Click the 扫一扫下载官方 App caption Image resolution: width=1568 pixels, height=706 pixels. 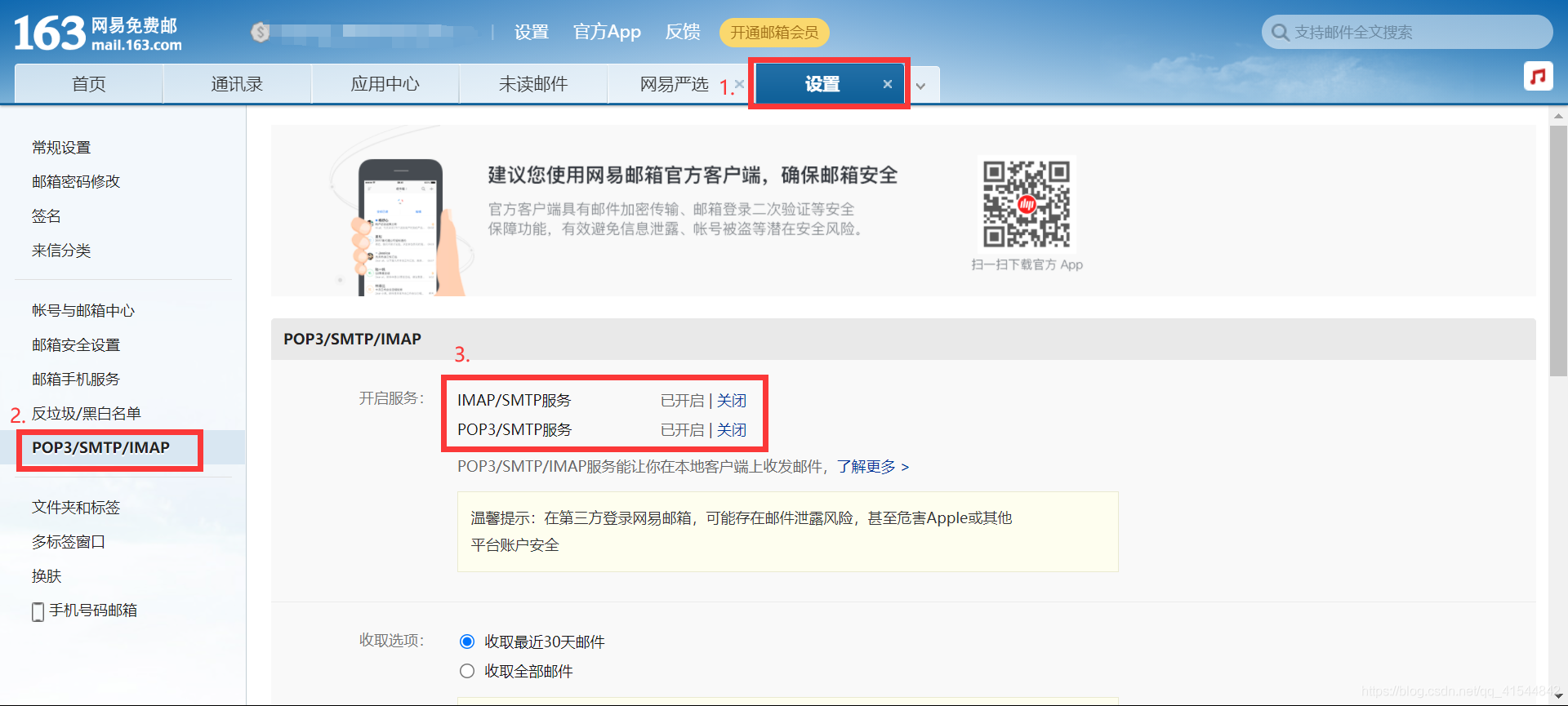pos(1027,264)
